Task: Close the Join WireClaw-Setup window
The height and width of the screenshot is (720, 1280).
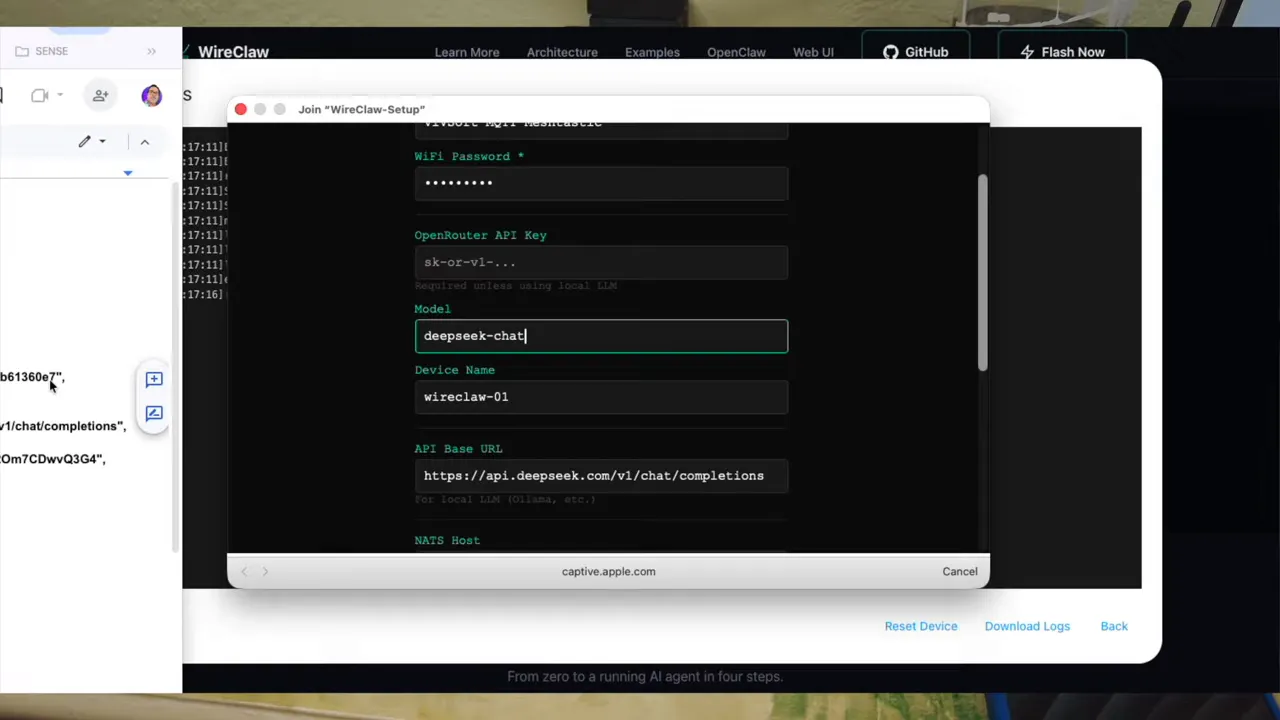Action: click(241, 109)
